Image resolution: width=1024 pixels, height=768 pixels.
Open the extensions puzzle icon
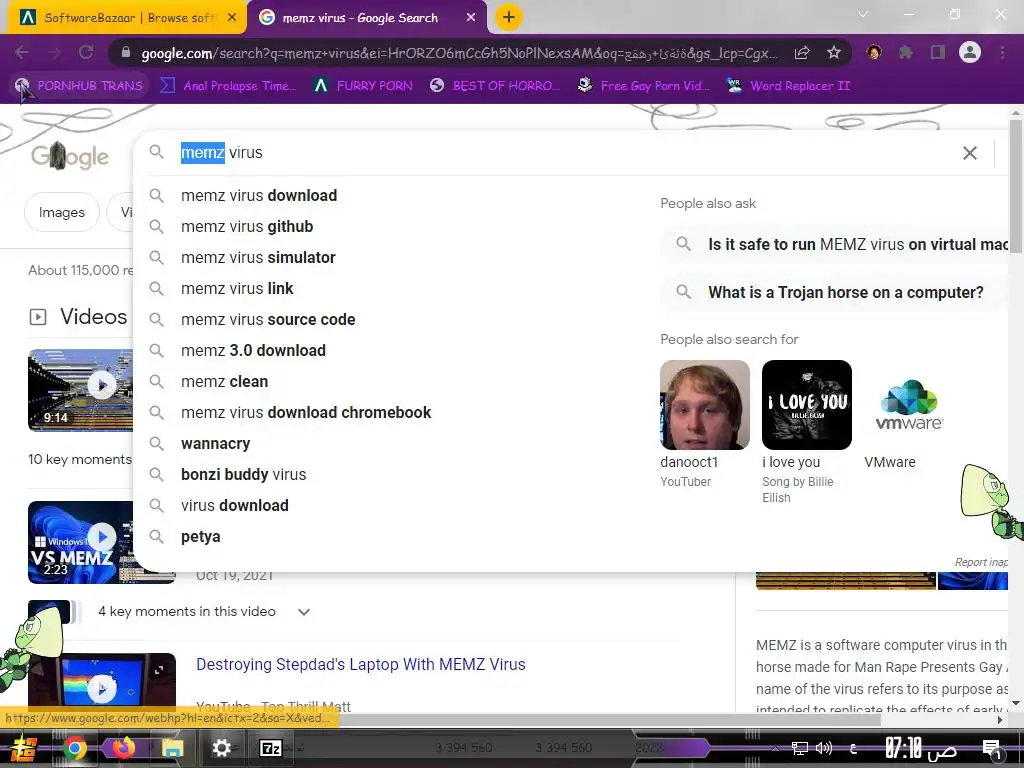[x=906, y=52]
